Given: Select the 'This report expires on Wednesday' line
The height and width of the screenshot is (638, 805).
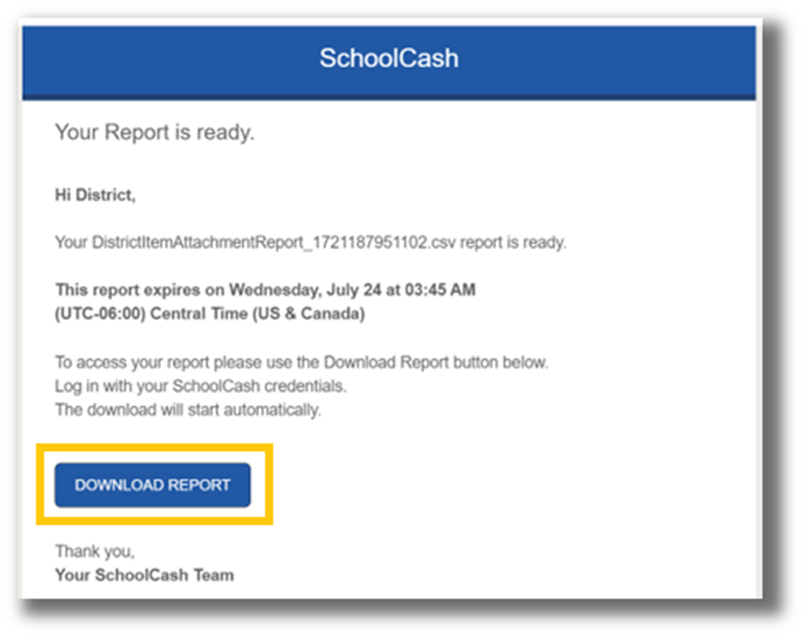Looking at the screenshot, I should (x=265, y=290).
